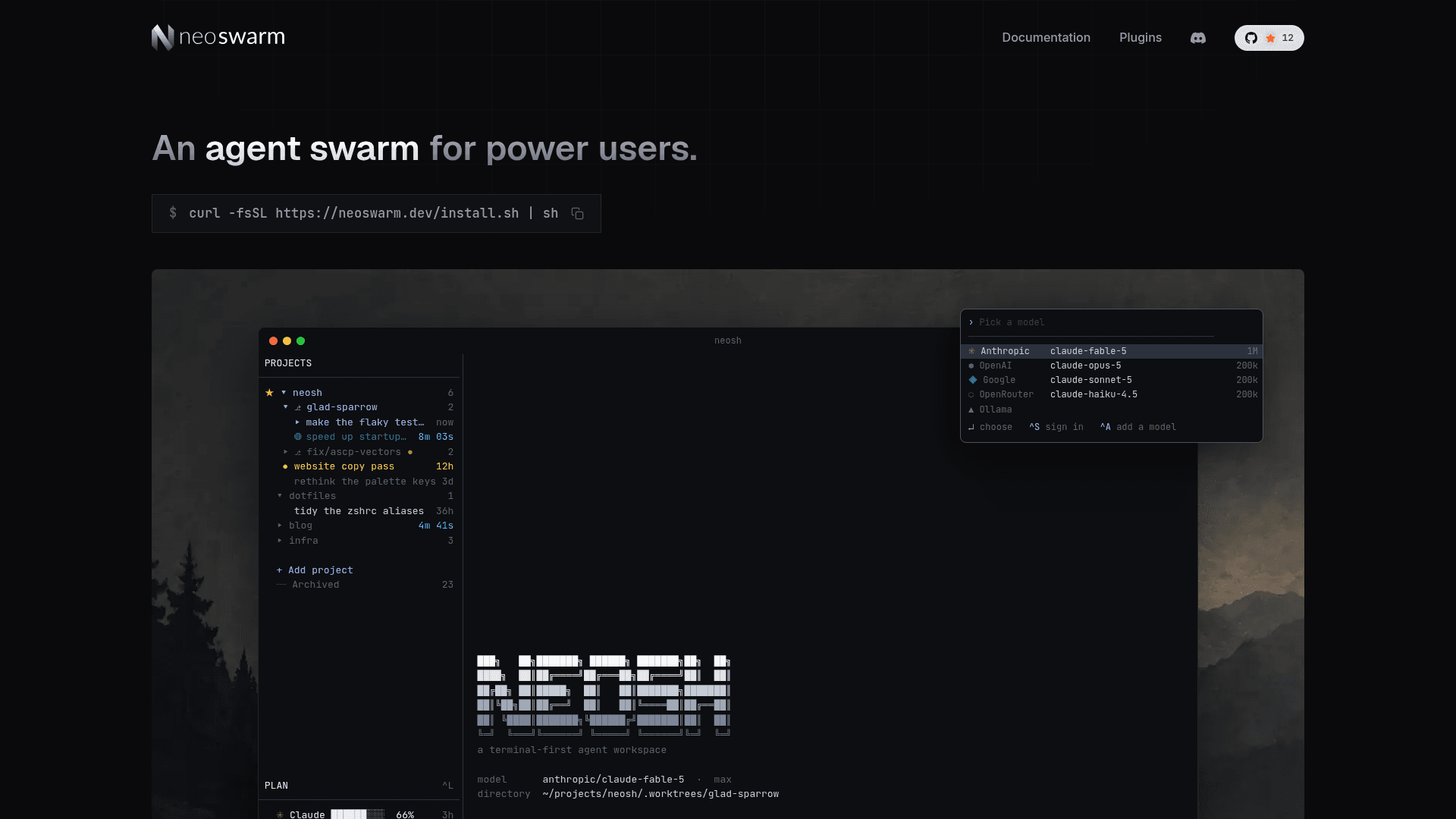Click the prompt chevron in model picker
This screenshot has width=1456, height=819.
coord(971,322)
